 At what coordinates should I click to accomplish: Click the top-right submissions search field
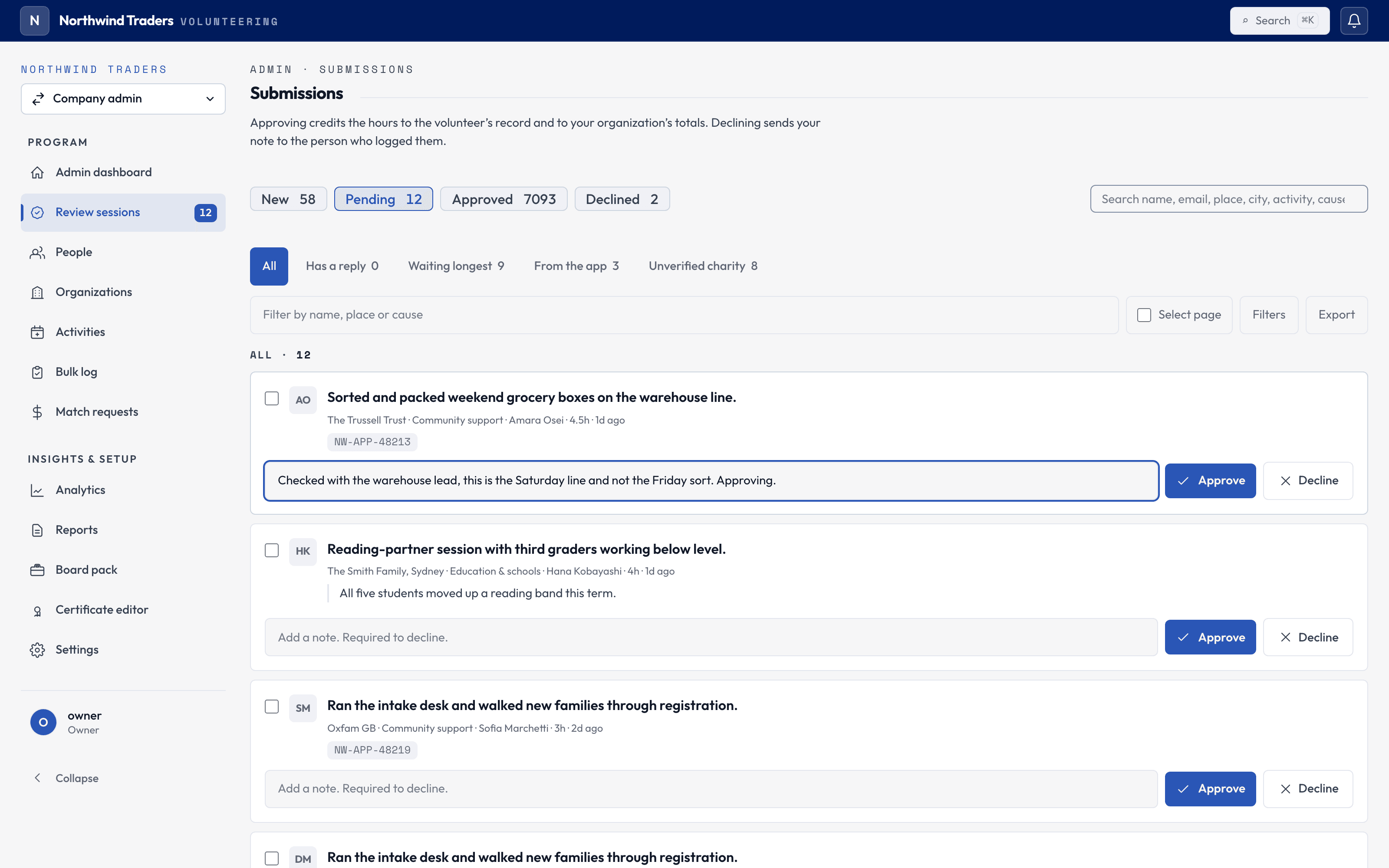[x=1228, y=199]
